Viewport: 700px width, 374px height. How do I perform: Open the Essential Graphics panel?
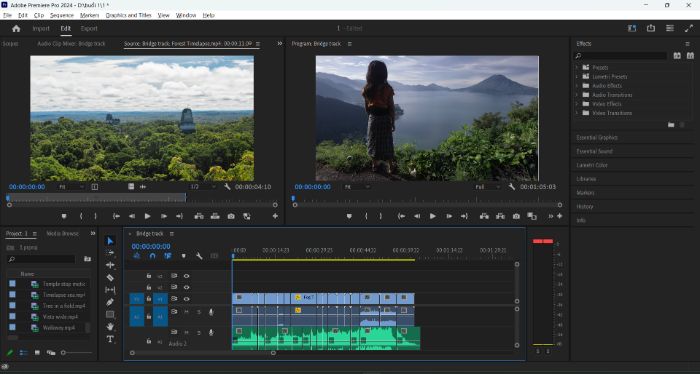[x=597, y=137]
